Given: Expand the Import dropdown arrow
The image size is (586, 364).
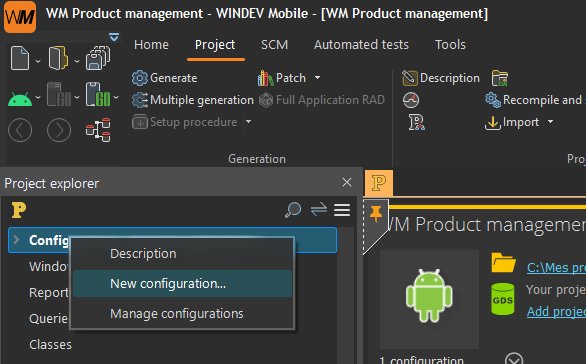Looking at the screenshot, I should coord(550,122).
